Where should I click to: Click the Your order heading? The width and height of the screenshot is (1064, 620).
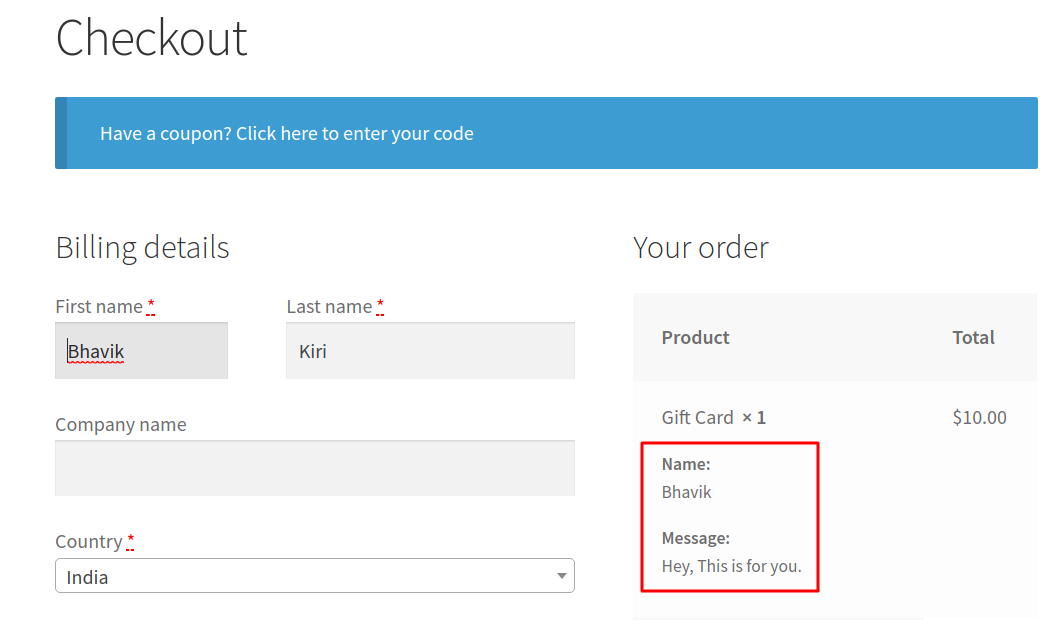pyautogui.click(x=700, y=248)
